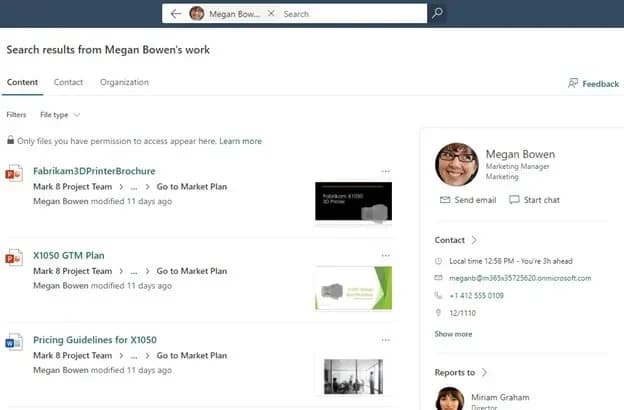Expand the Reports to chevron
The width and height of the screenshot is (624, 410).
484,372
